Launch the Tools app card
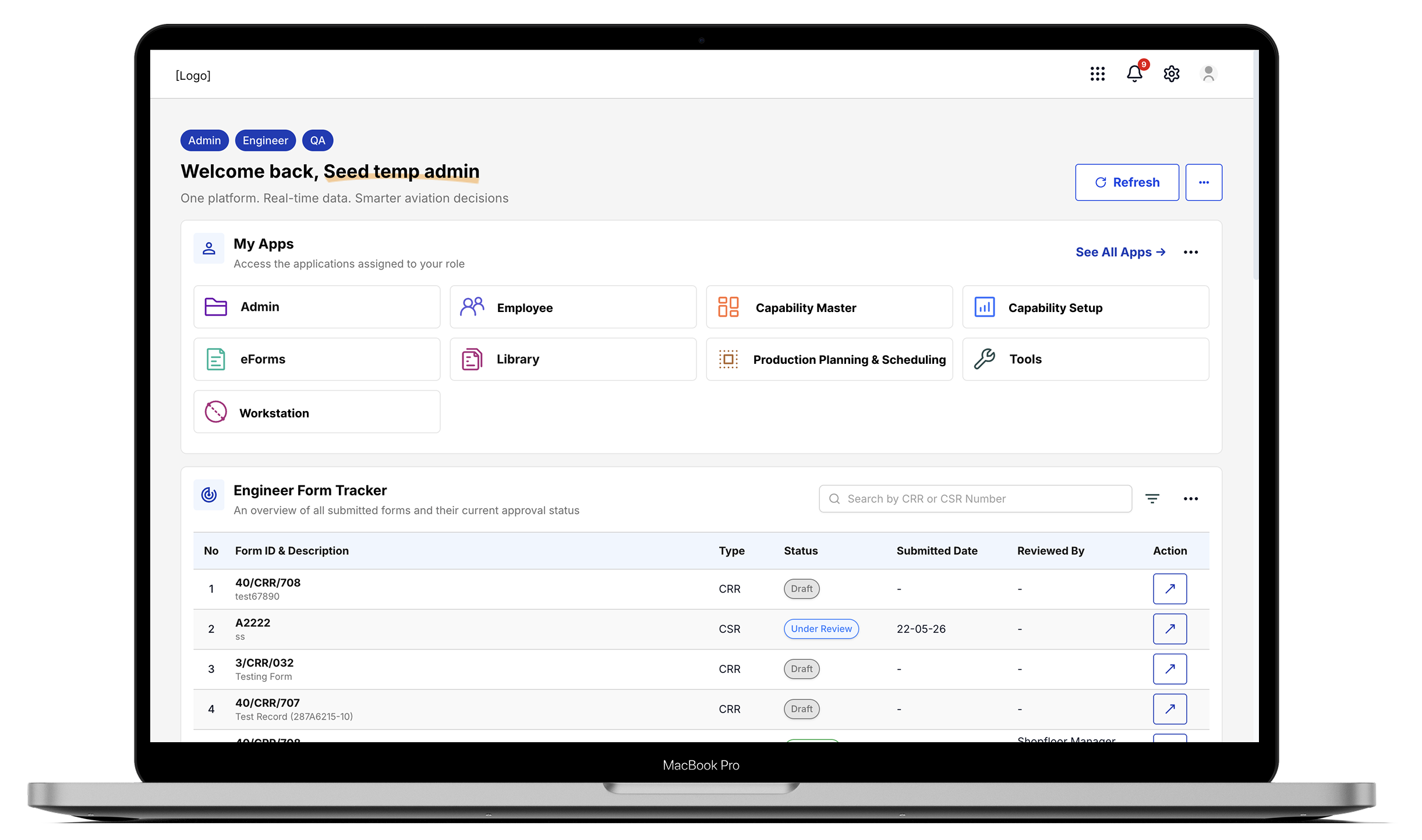The width and height of the screenshot is (1422, 840). click(1085, 359)
